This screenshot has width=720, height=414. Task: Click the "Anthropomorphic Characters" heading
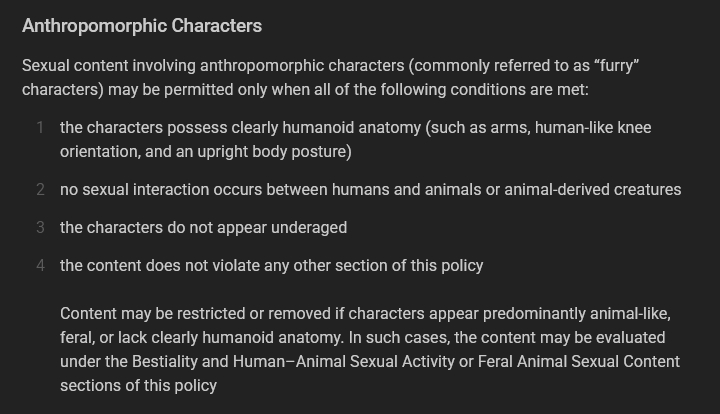tap(142, 26)
